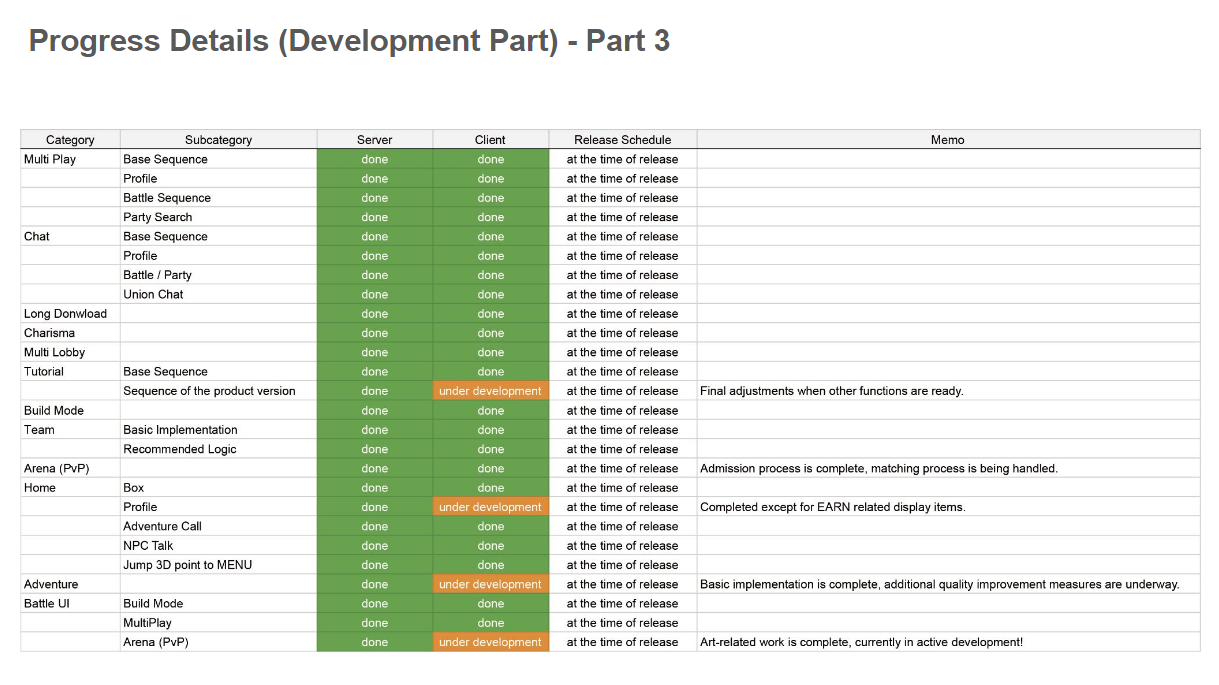Select Server 'done' cell in Union Chat row
This screenshot has width=1219, height=685.
pyautogui.click(x=375, y=294)
